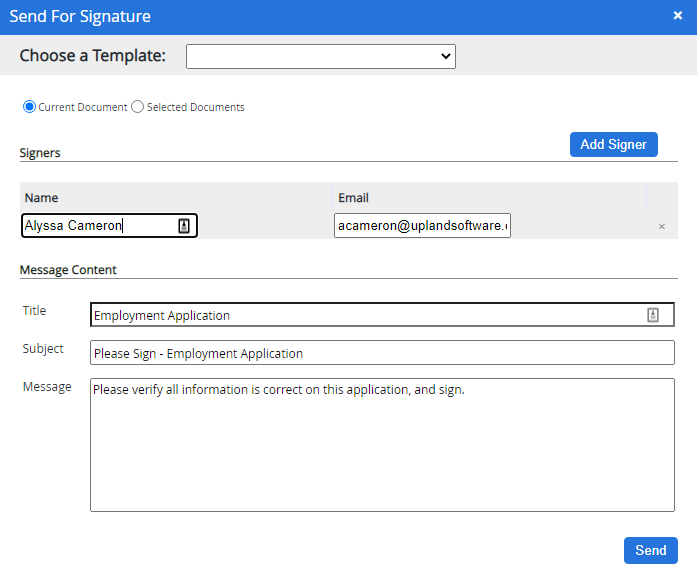Click the Signers section heading
697x572 pixels.
[40, 153]
